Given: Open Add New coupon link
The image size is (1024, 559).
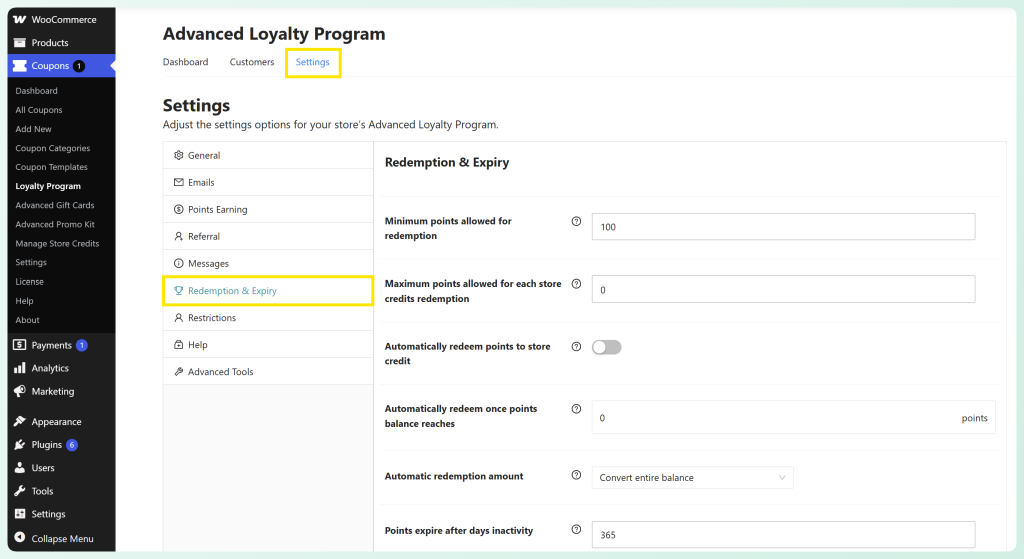Looking at the screenshot, I should 33,129.
